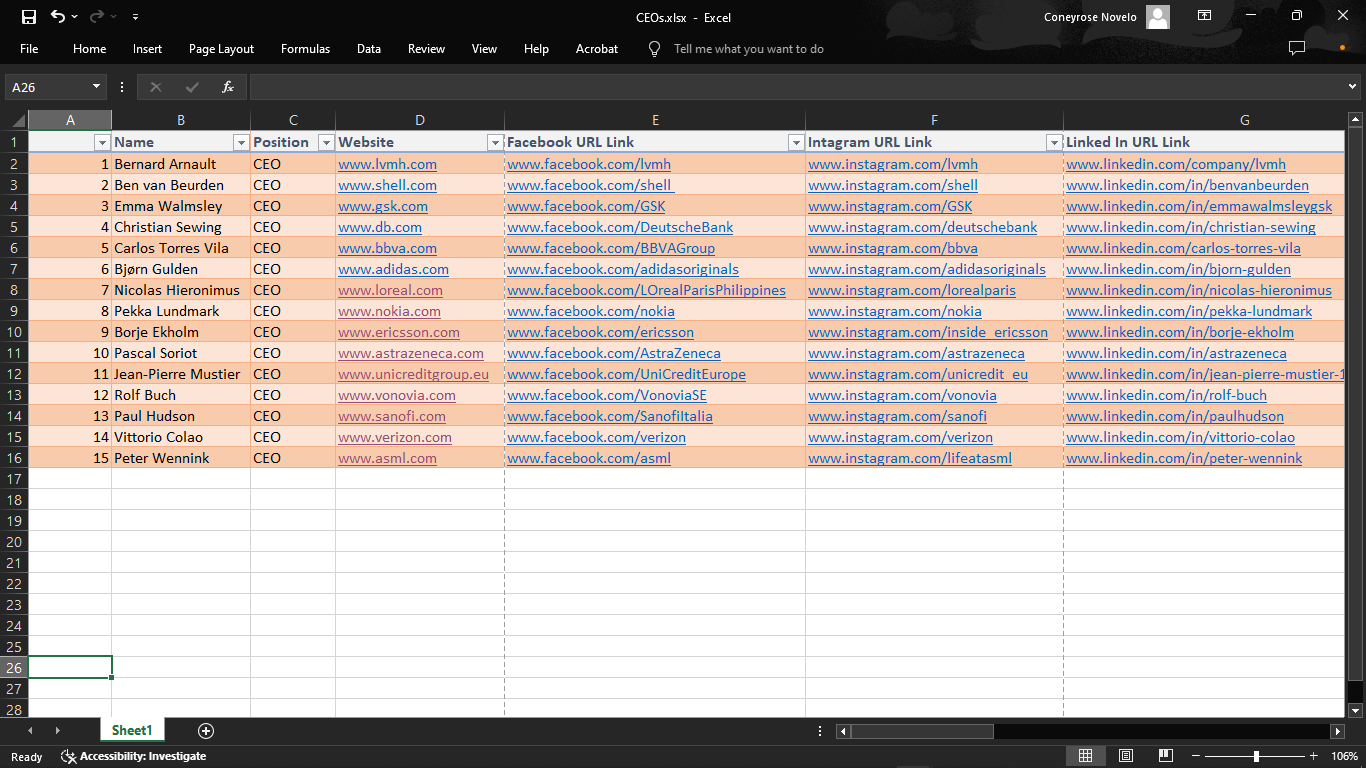
Task: Select the column E header
Action: 655,120
